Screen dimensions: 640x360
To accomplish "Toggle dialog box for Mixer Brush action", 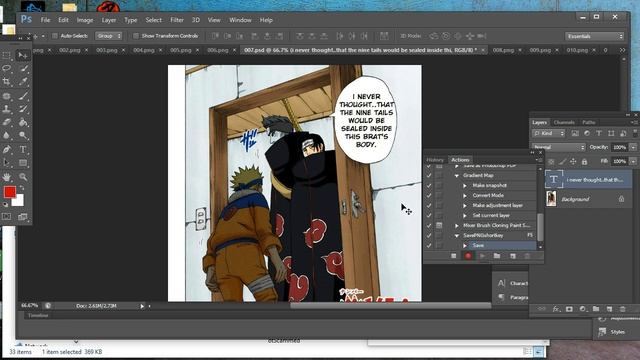I will pyautogui.click(x=439, y=225).
